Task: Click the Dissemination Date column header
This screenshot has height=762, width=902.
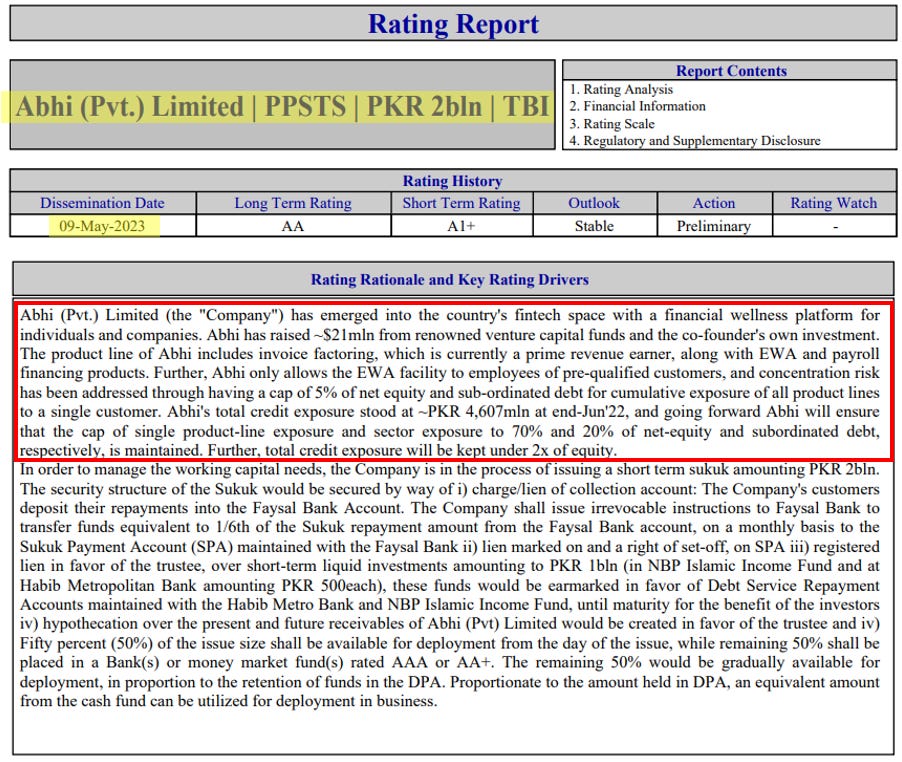Action: [x=102, y=203]
